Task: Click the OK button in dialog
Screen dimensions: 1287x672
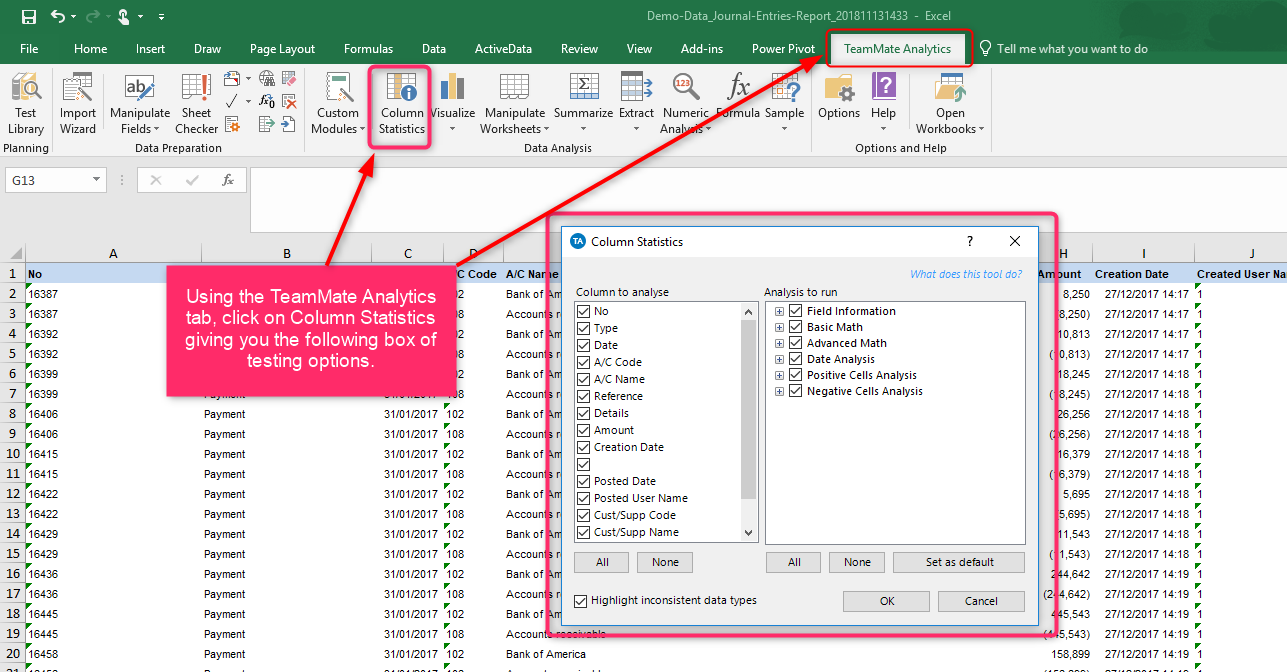Action: tap(887, 601)
